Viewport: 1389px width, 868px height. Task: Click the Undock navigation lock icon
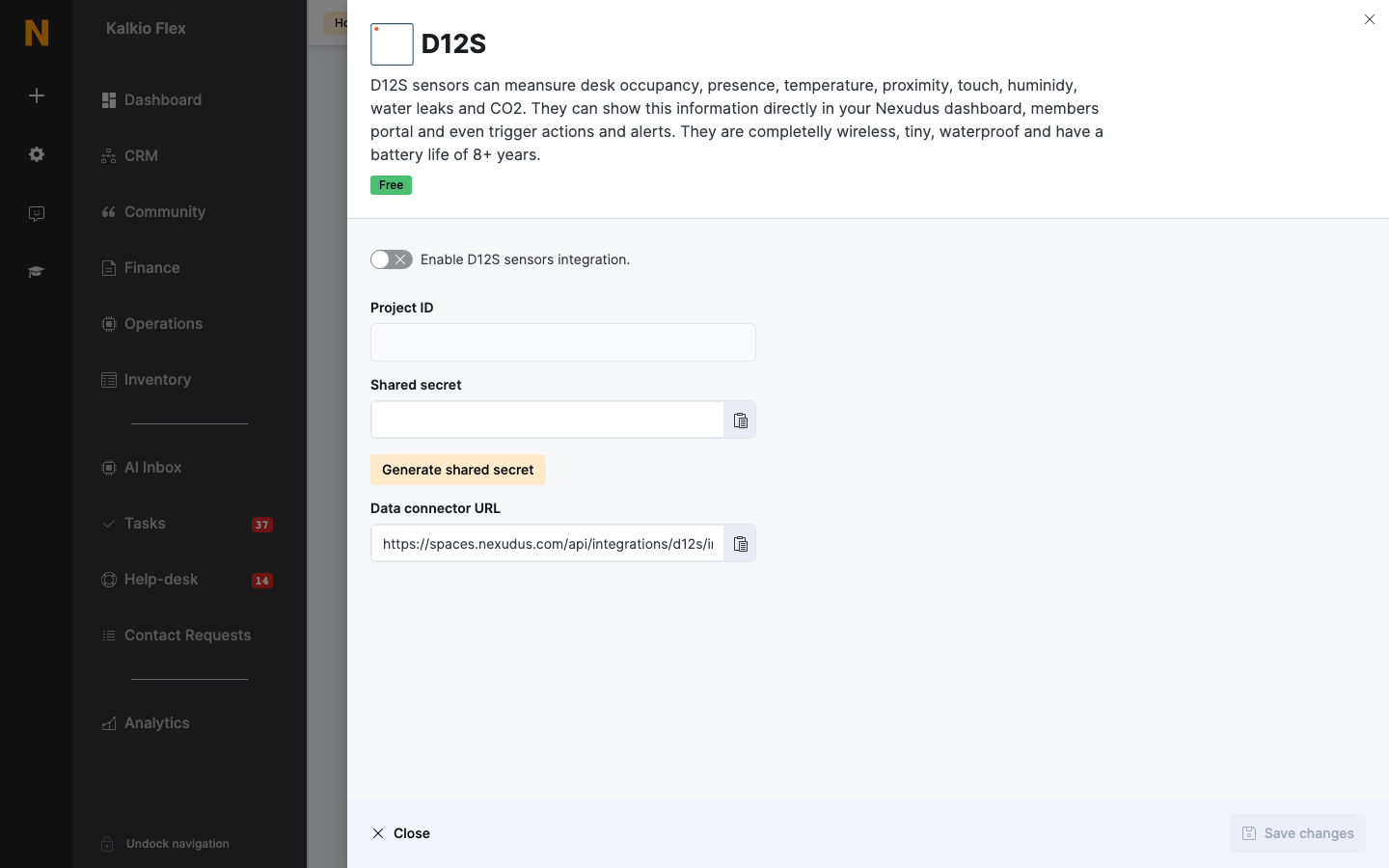[107, 844]
